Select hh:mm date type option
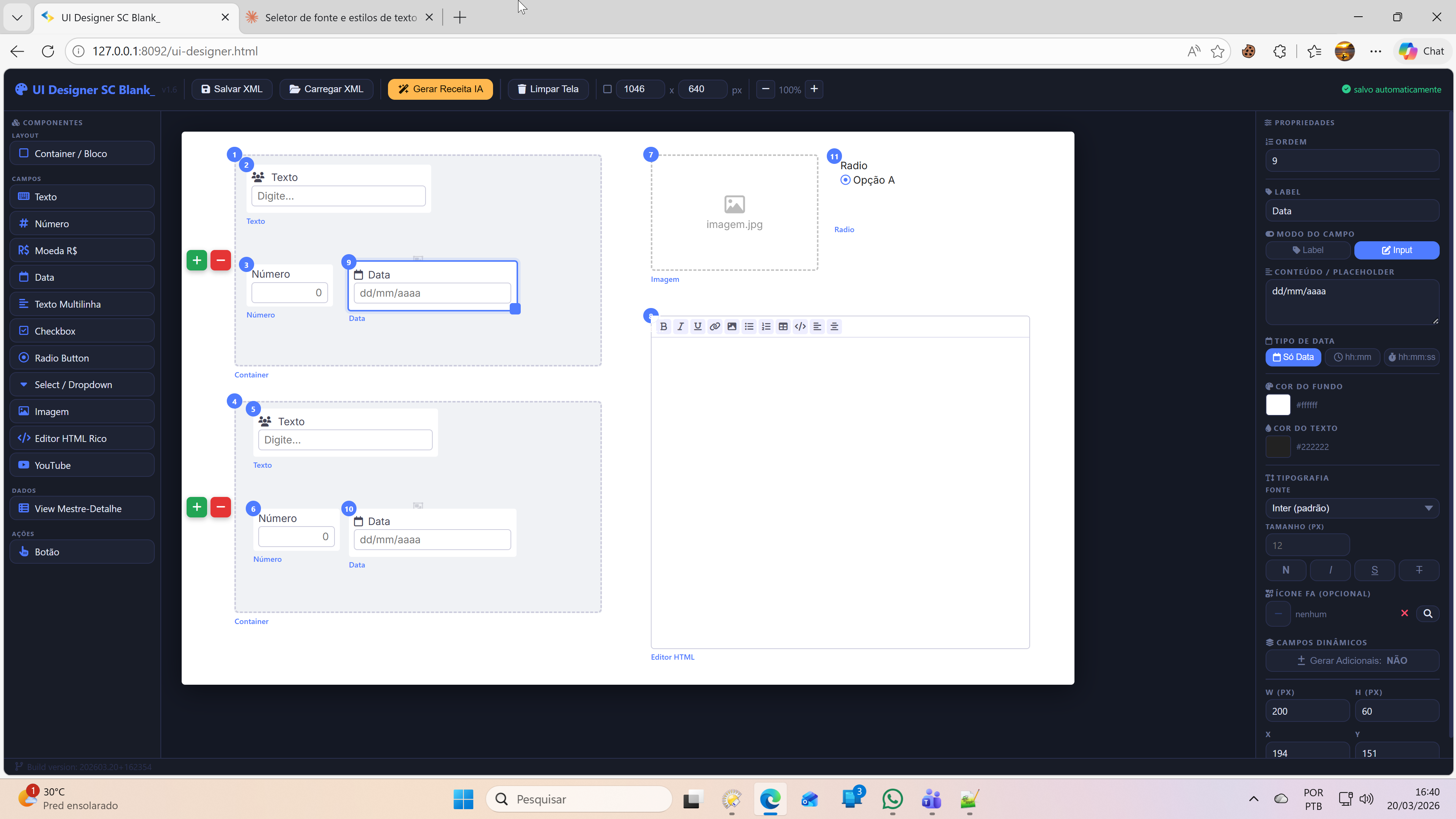The height and width of the screenshot is (819, 1456). coord(1352,357)
